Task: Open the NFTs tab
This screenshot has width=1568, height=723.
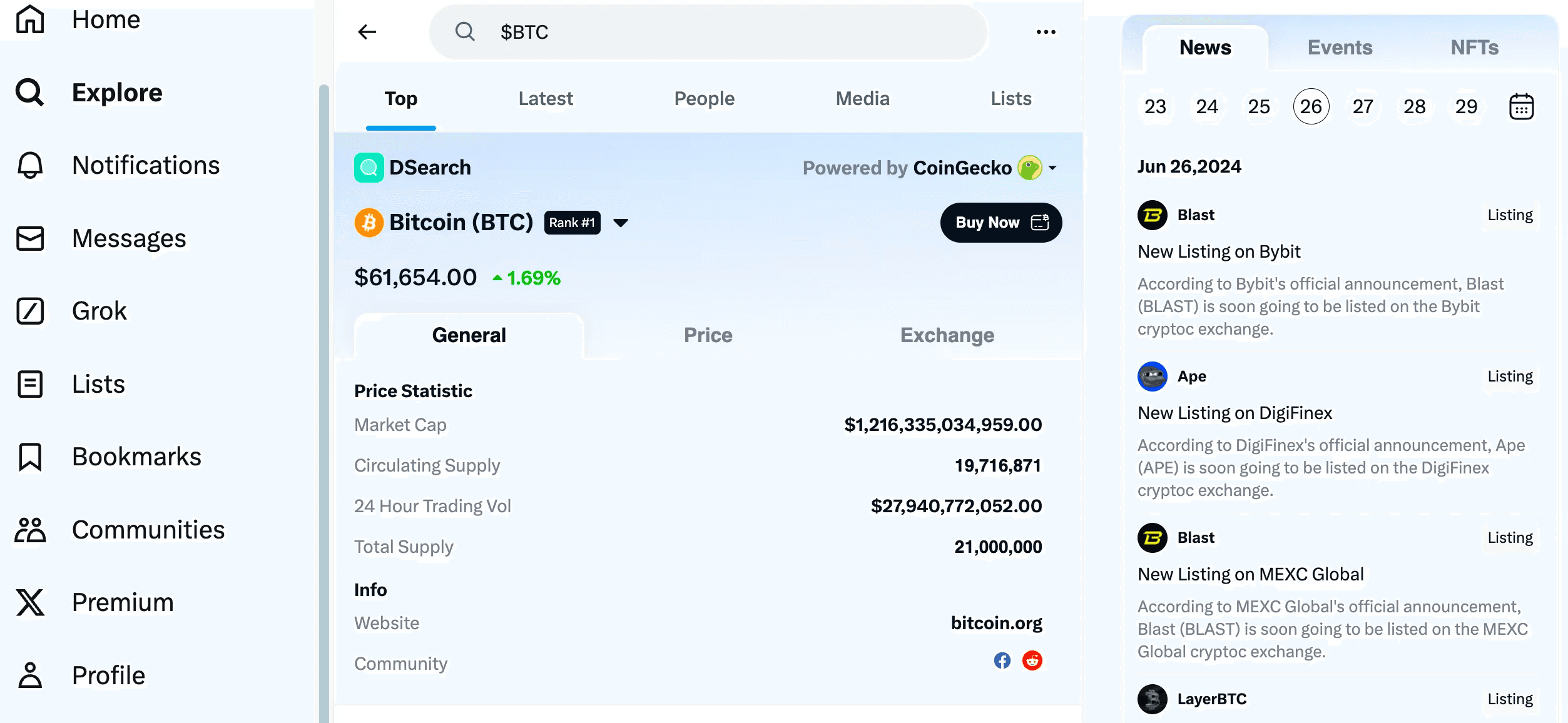Action: point(1474,48)
